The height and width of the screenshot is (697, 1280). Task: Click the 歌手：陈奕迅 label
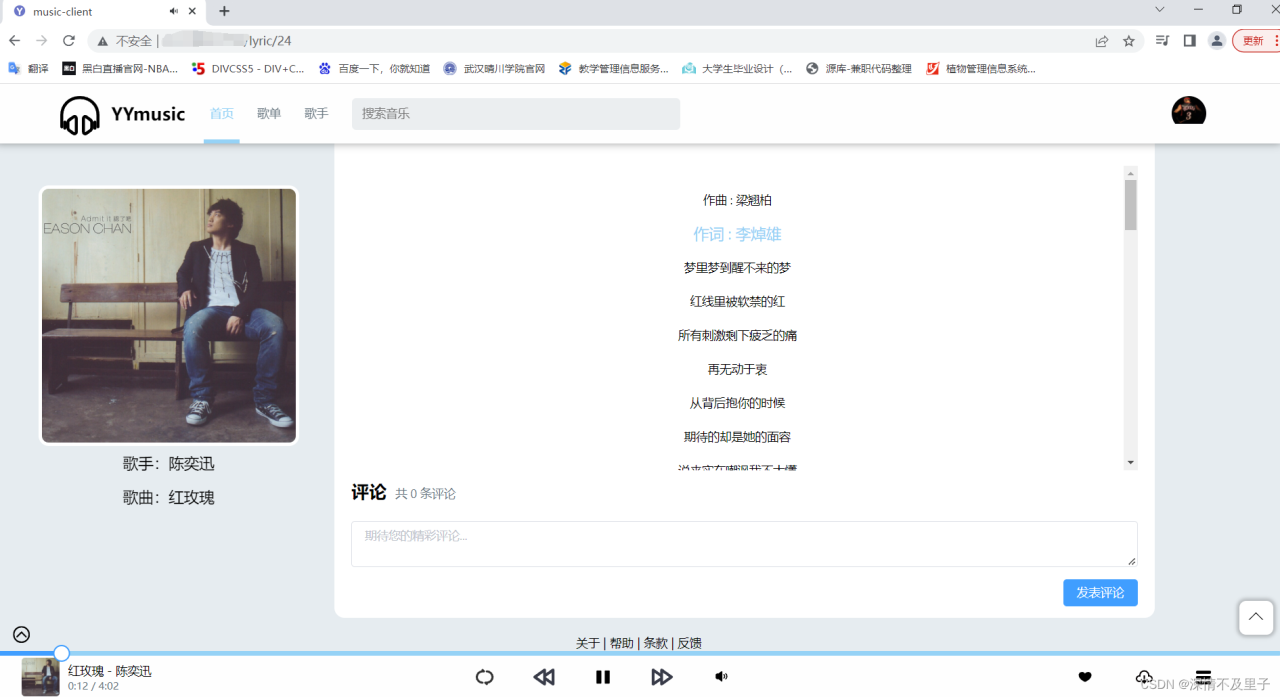169,464
